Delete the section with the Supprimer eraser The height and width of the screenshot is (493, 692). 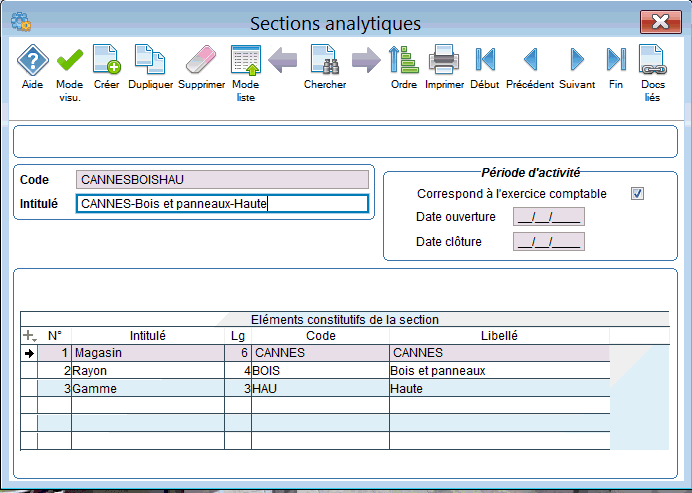click(x=201, y=59)
